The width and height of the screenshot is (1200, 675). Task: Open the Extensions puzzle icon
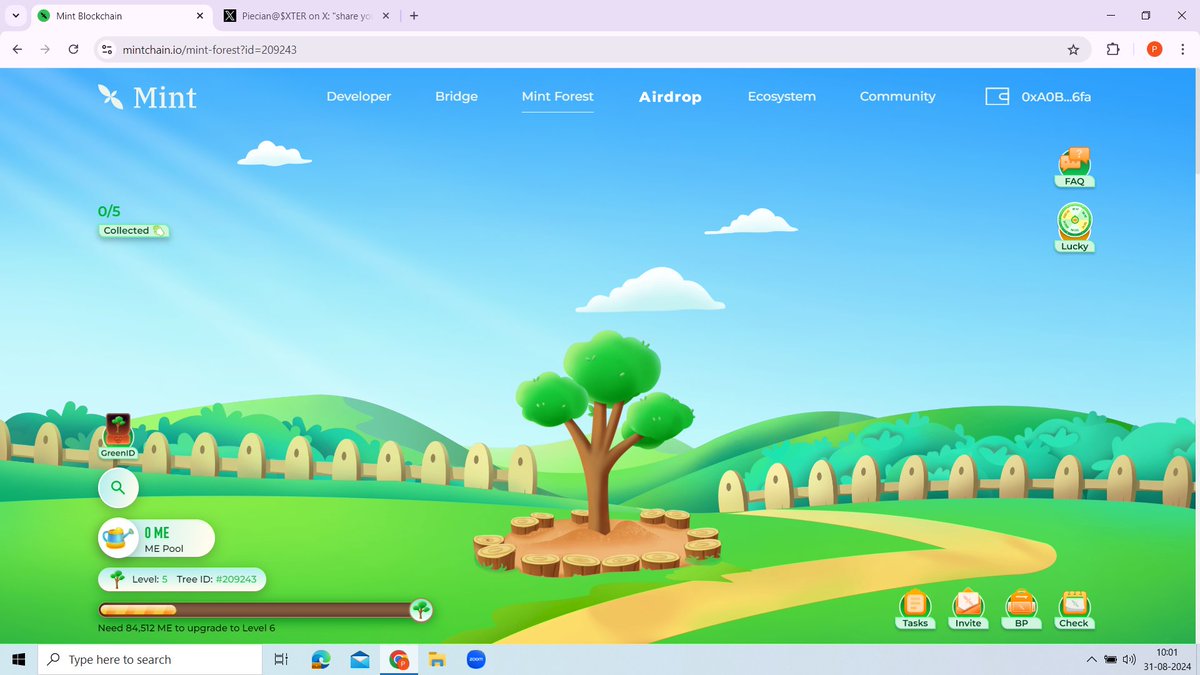coord(1113,49)
